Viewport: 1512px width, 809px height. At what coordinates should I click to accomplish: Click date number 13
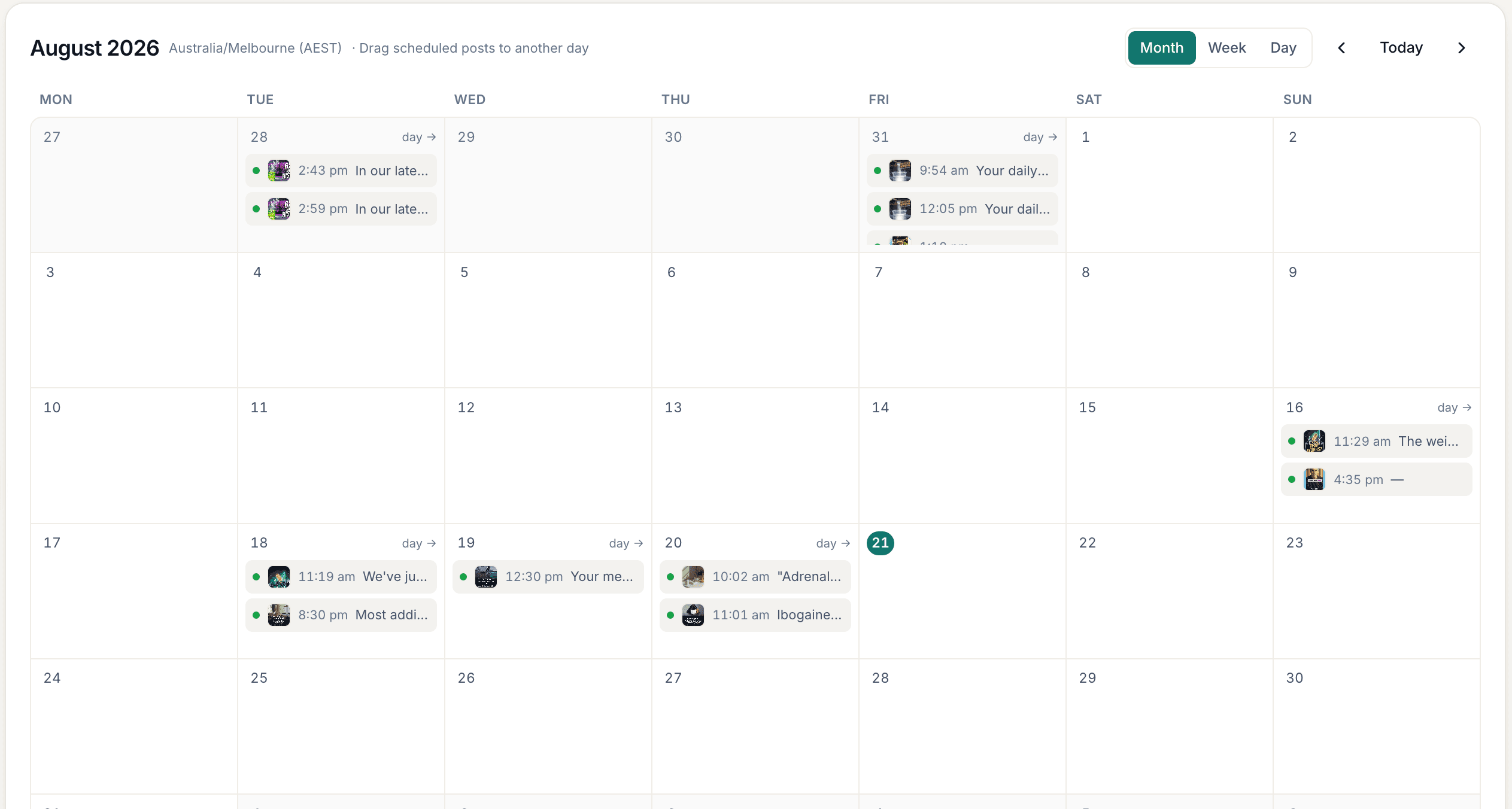click(673, 407)
